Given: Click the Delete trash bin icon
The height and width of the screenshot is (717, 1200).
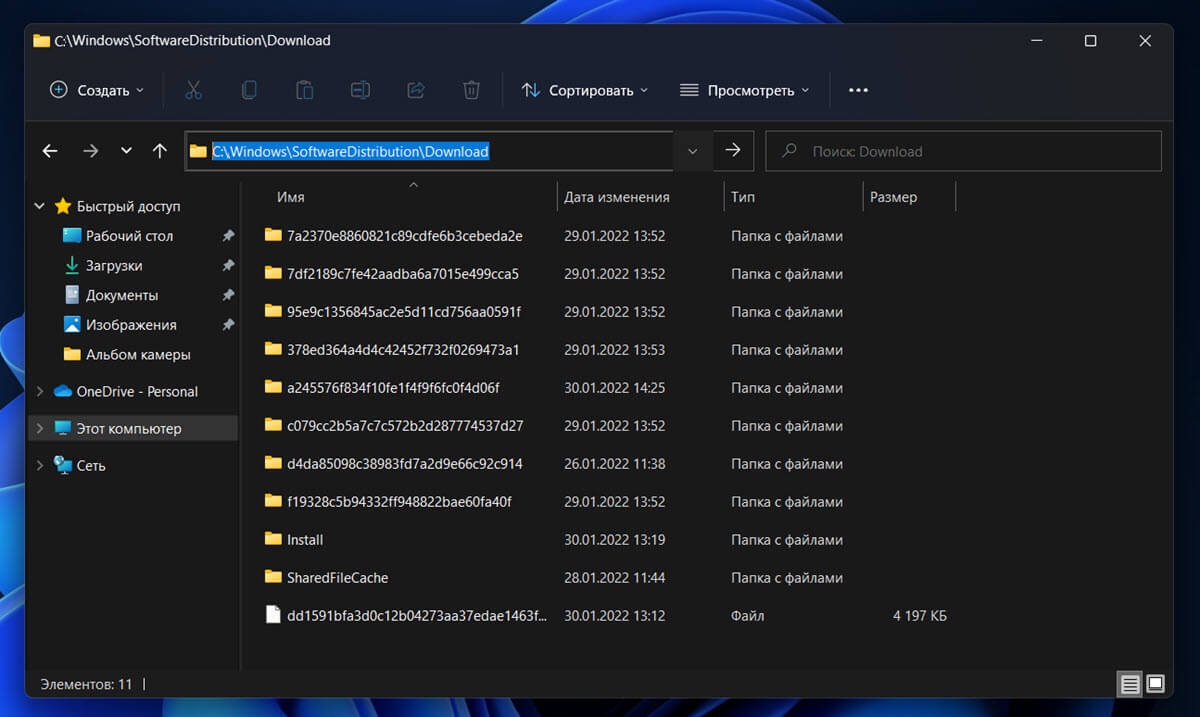Looking at the screenshot, I should point(472,90).
